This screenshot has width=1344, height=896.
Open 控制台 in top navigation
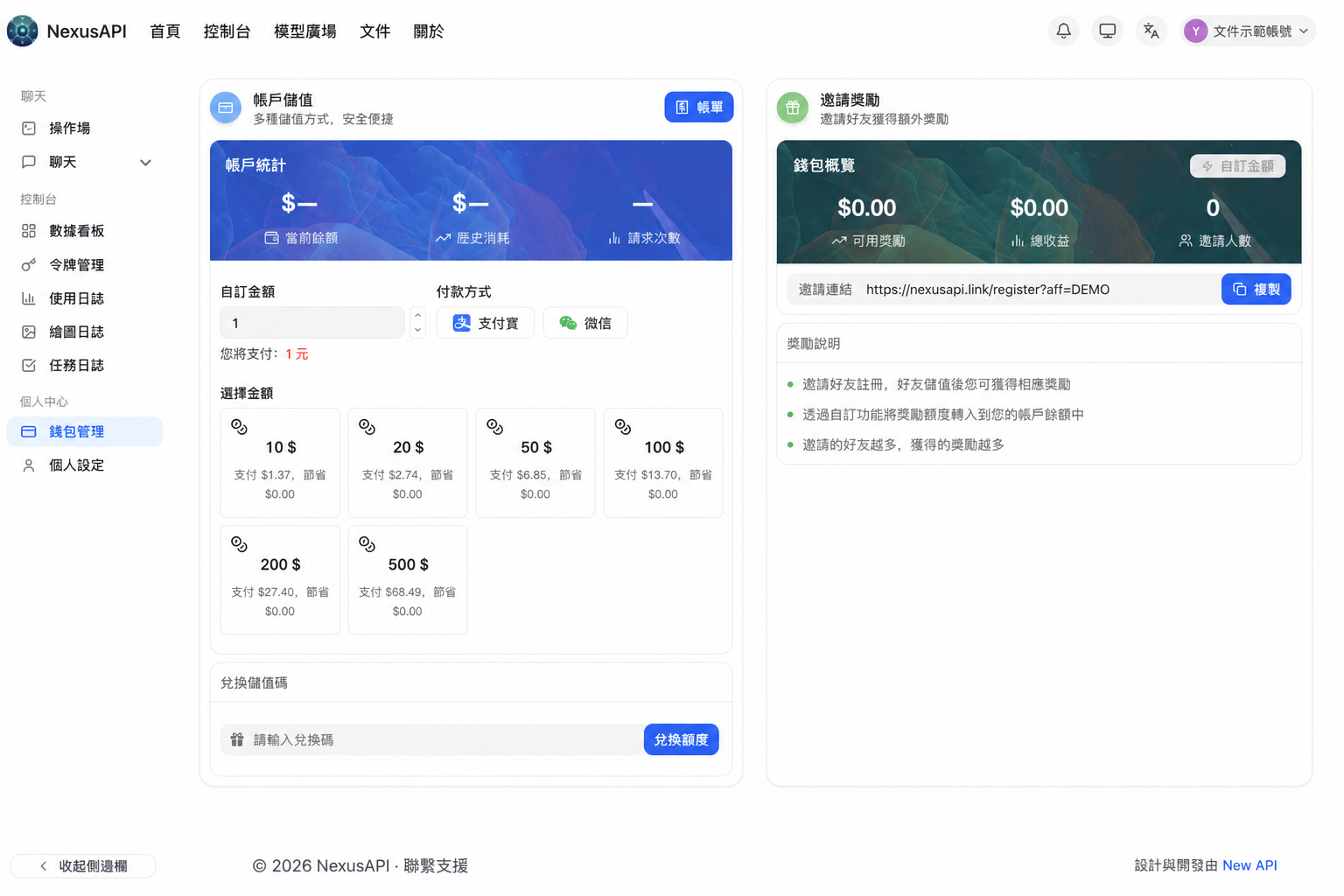pos(227,31)
